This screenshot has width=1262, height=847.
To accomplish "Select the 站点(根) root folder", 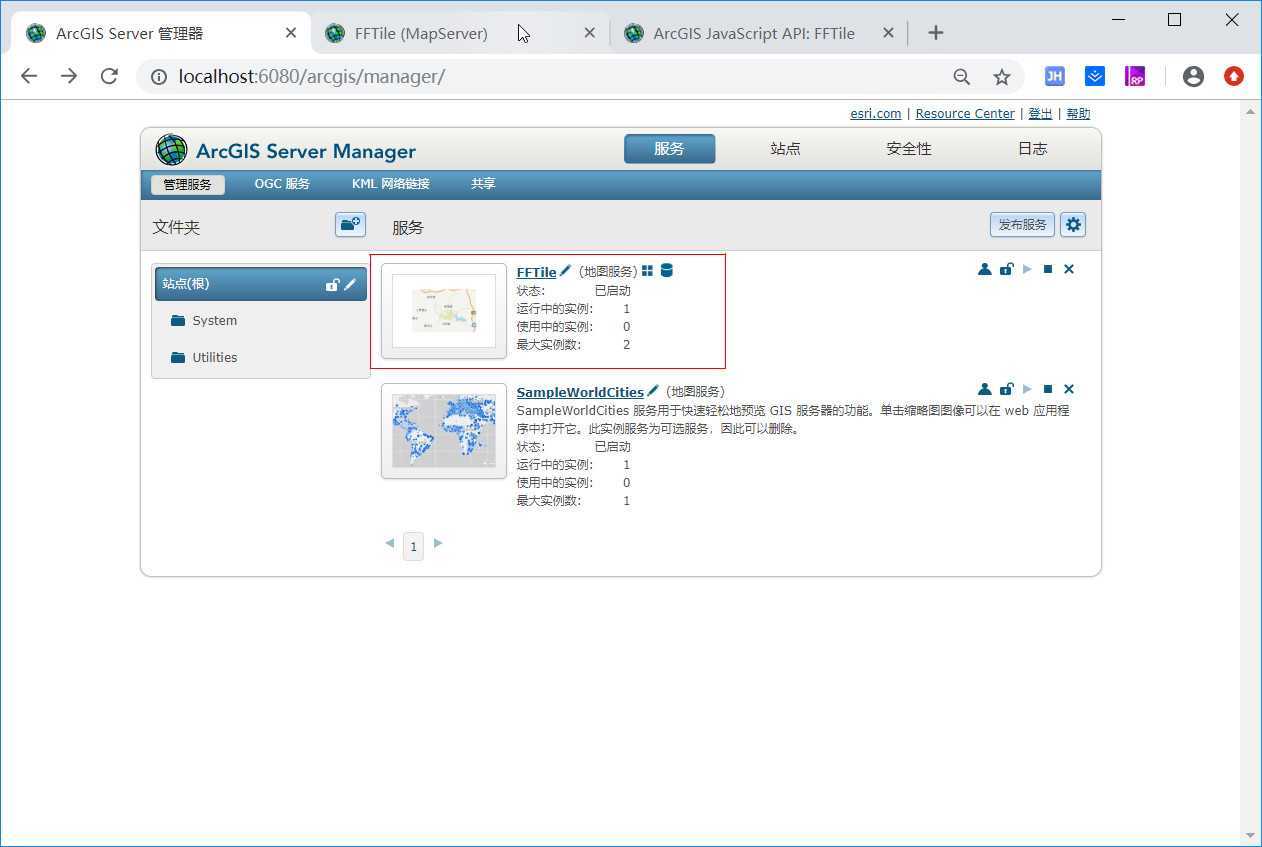I will pyautogui.click(x=261, y=284).
